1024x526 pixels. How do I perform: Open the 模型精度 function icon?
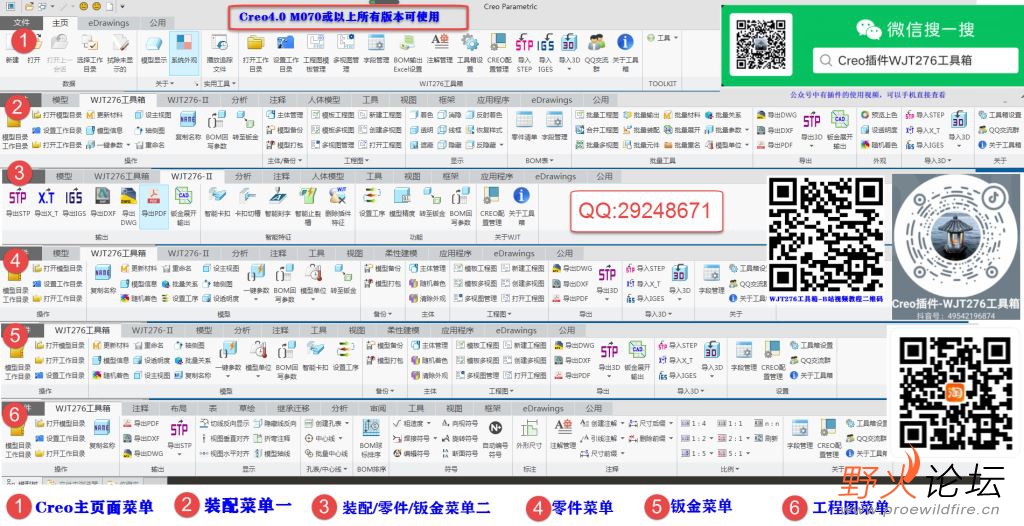tap(402, 201)
